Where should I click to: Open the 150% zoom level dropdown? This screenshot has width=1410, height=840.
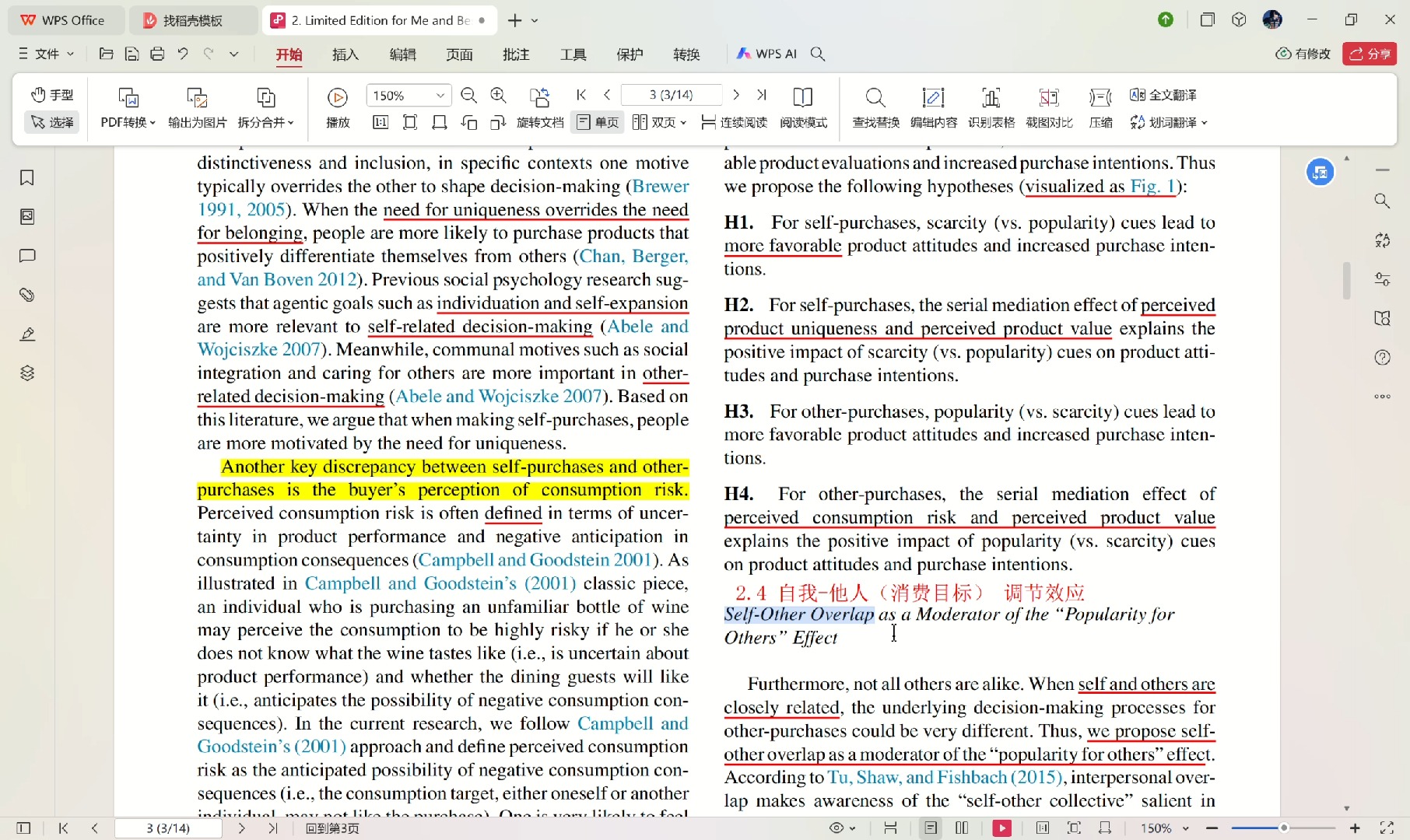[440, 95]
